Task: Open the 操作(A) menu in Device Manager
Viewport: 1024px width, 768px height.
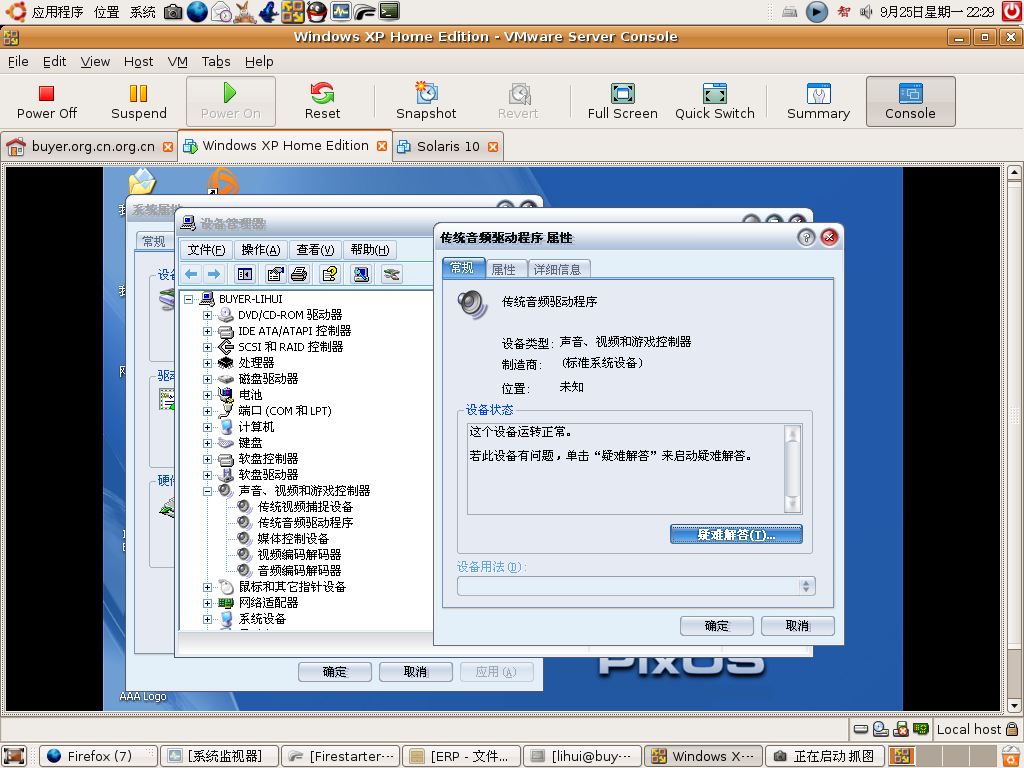Action: point(261,249)
